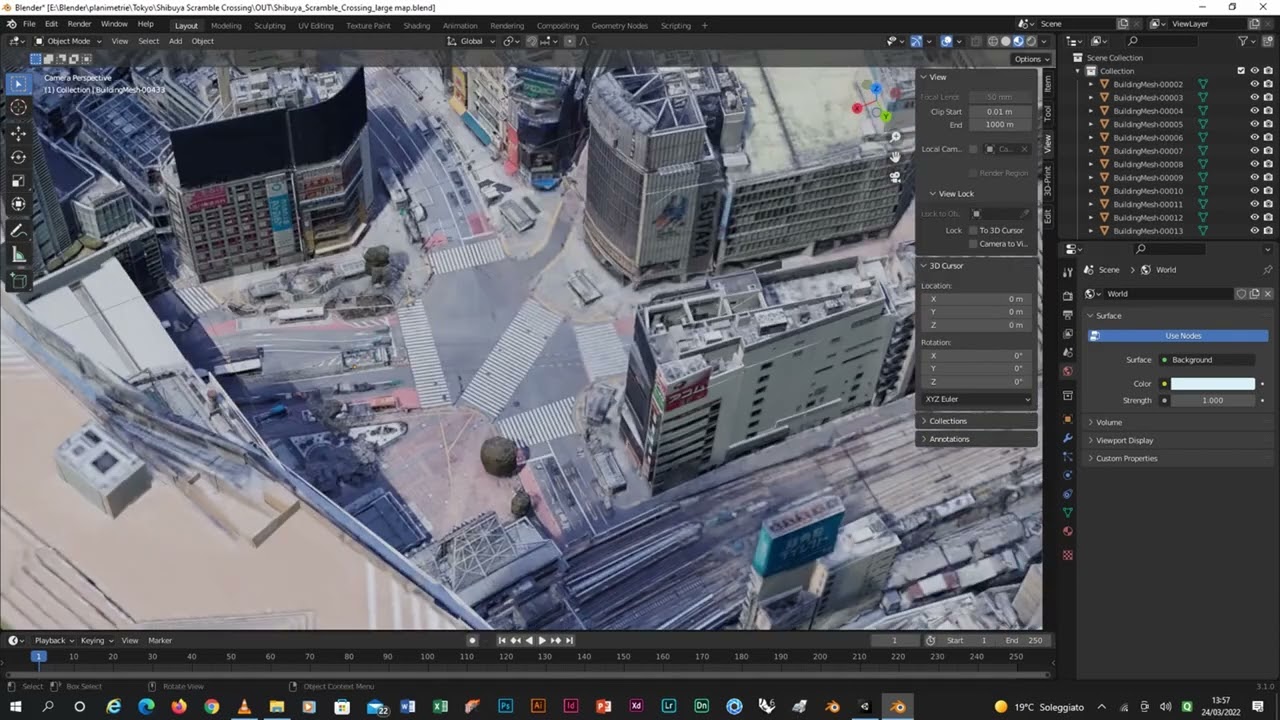Switch to rendered viewport shading

[1031, 41]
